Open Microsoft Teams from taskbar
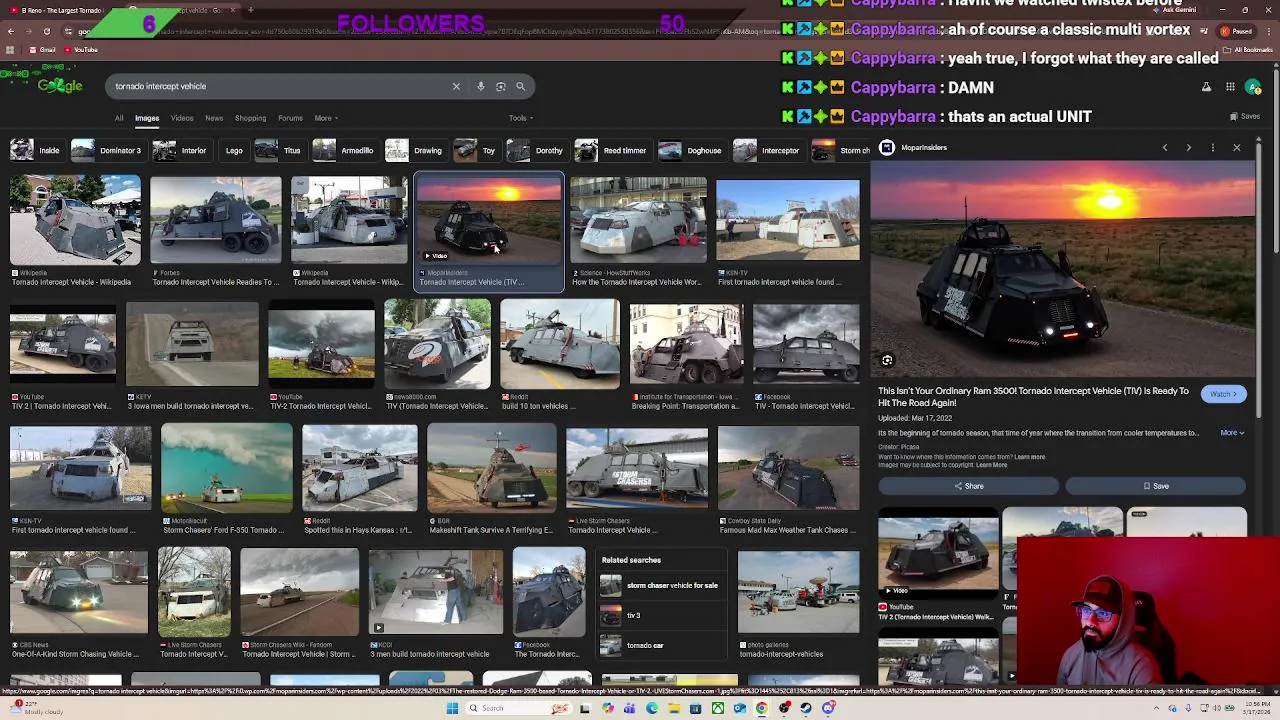This screenshot has height=720, width=1280. (630, 708)
